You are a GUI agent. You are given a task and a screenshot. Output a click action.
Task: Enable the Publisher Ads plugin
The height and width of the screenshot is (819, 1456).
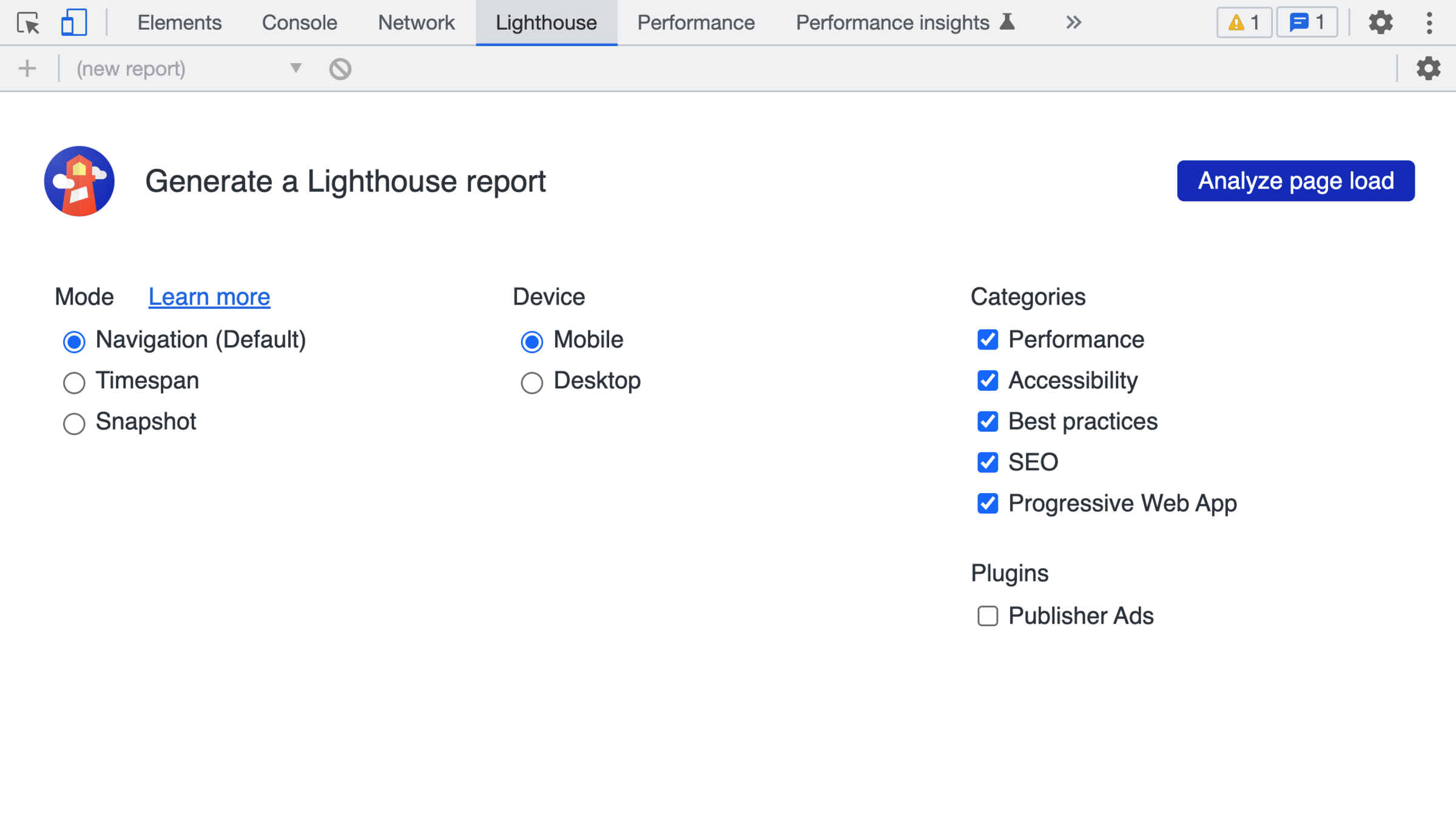click(x=987, y=616)
